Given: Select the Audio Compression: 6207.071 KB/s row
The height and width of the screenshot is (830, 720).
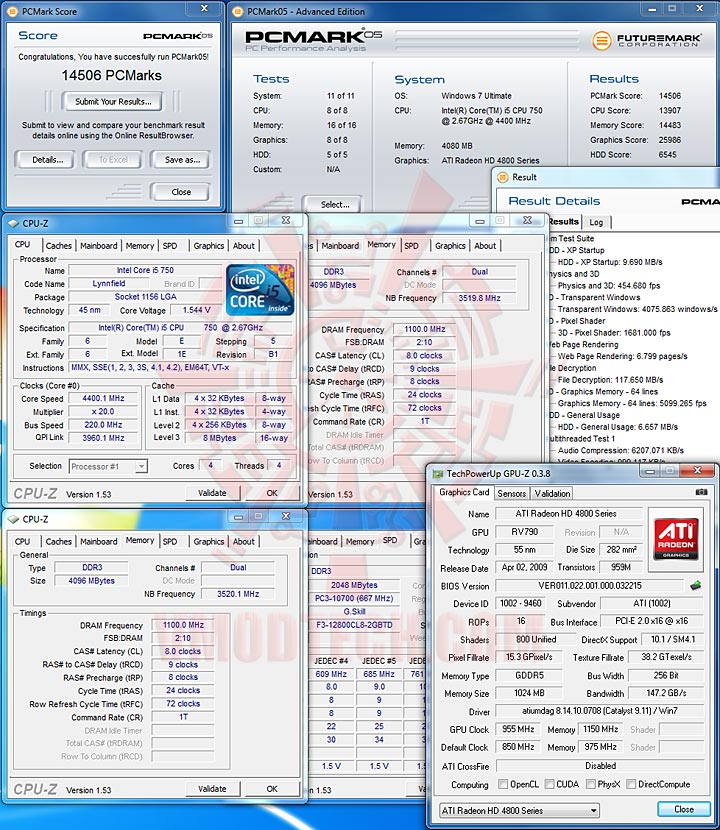Looking at the screenshot, I should click(620, 450).
